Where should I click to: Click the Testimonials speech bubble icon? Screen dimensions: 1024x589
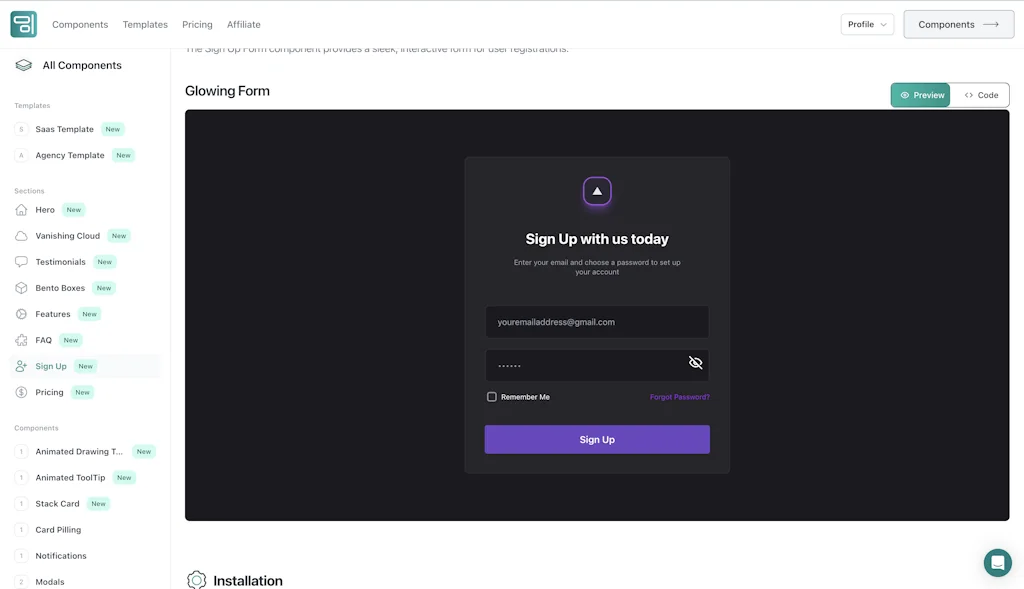pos(21,262)
